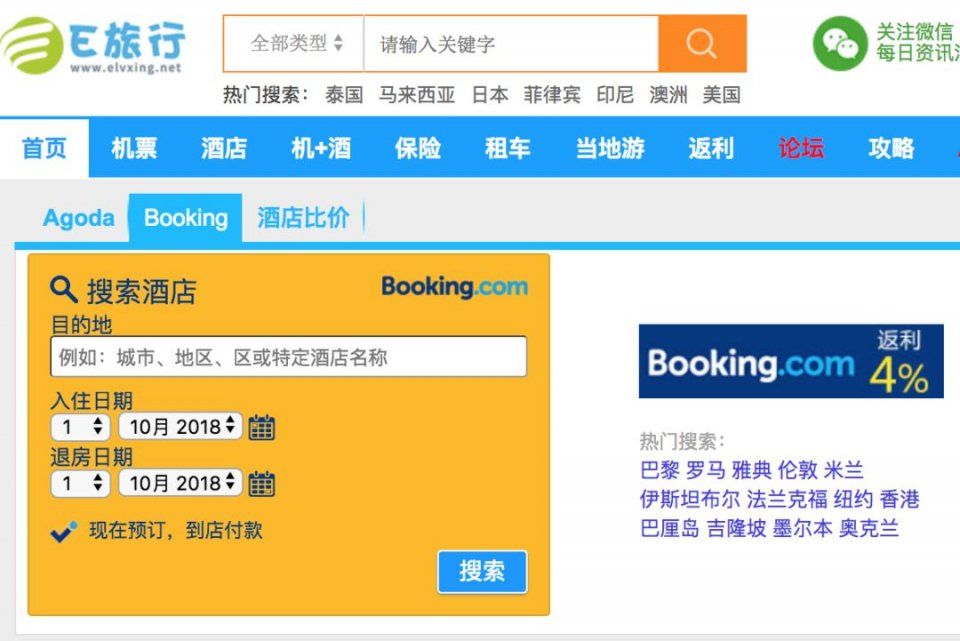Open the check-in day dropdown
This screenshot has width=960, height=641.
pyautogui.click(x=81, y=427)
